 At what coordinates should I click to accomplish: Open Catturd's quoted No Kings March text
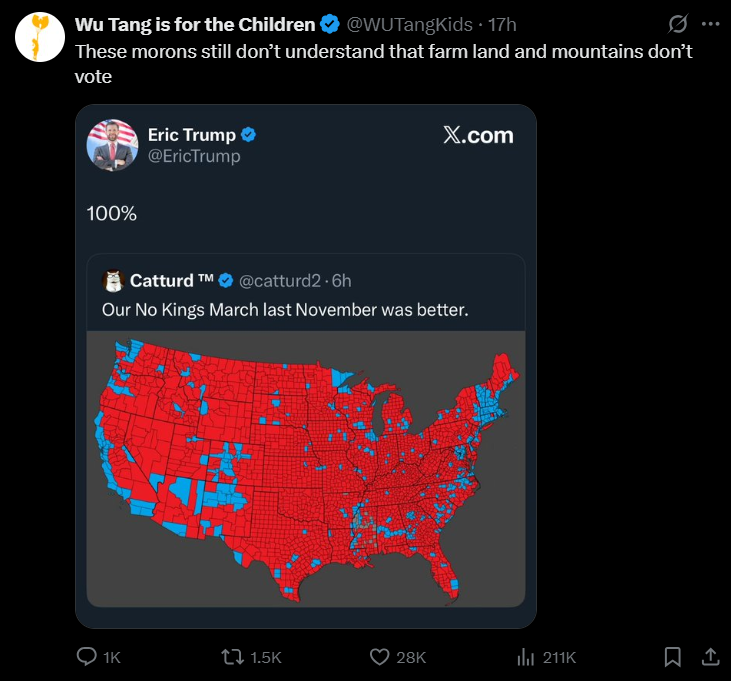[285, 310]
